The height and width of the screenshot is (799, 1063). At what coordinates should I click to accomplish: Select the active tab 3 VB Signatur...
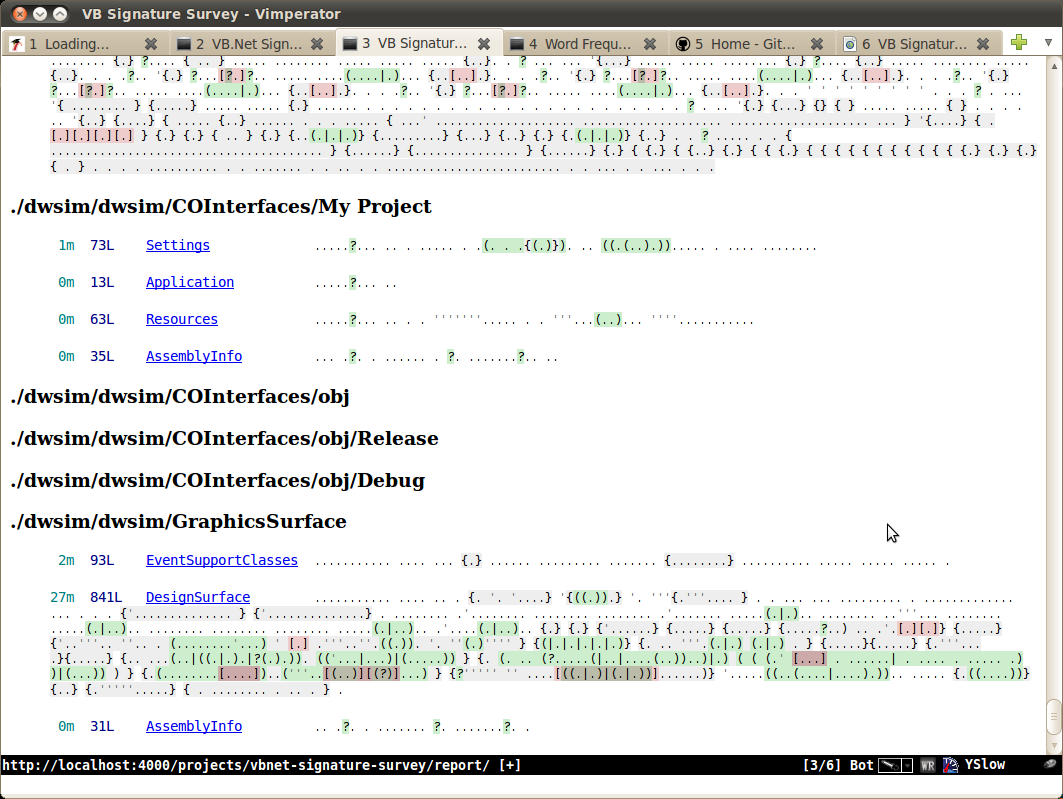[x=419, y=43]
